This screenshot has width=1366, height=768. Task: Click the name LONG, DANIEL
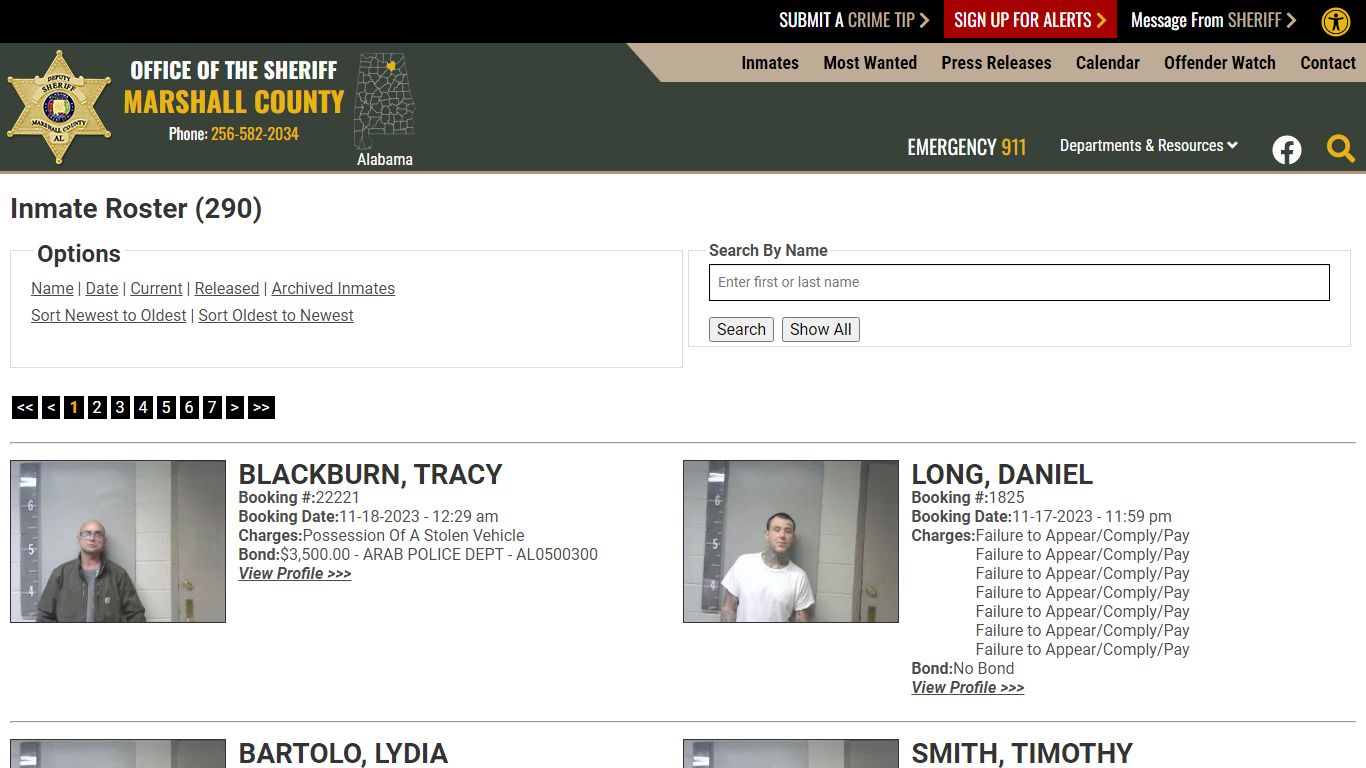pyautogui.click(x=1002, y=474)
